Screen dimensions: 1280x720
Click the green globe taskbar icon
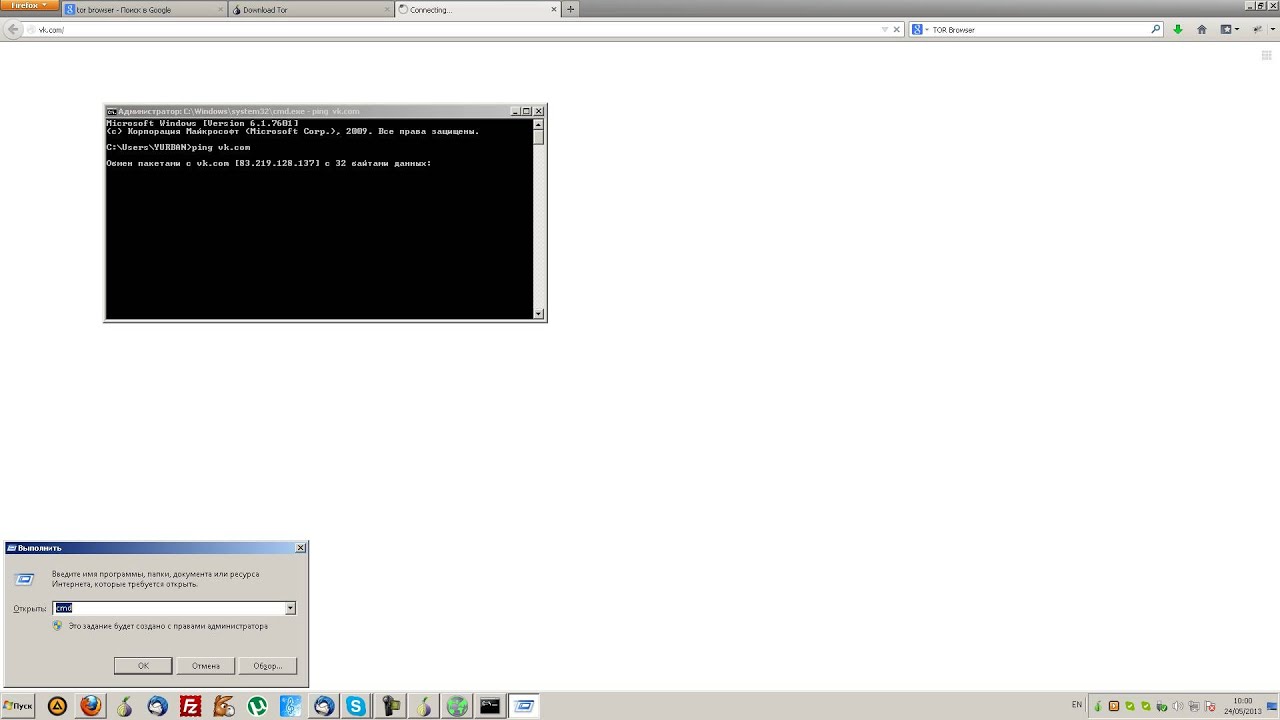point(457,706)
